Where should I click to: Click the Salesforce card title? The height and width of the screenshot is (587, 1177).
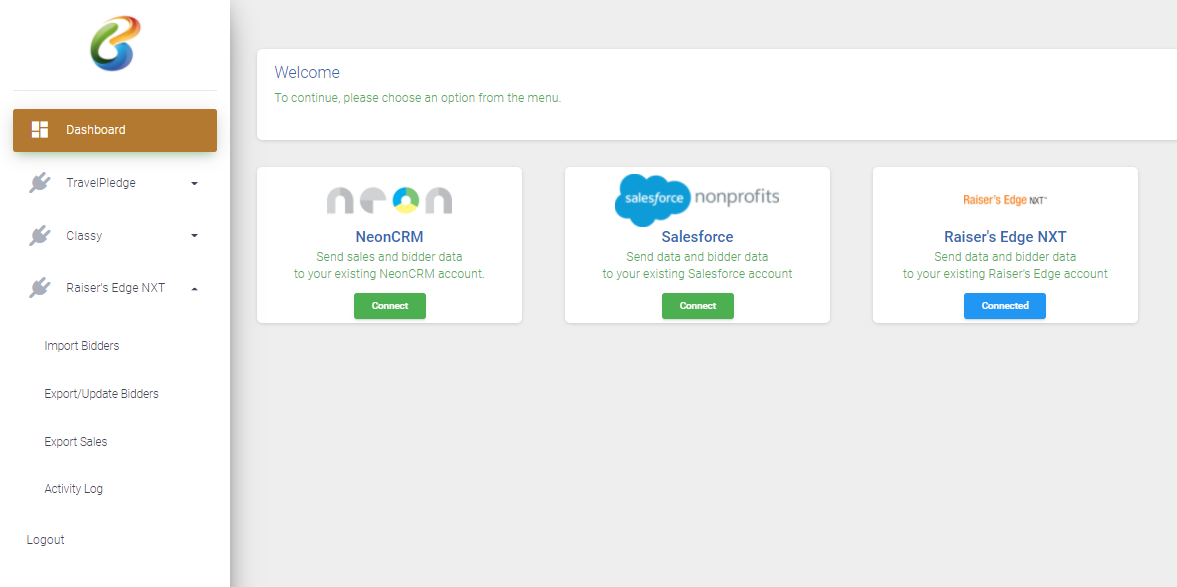tap(697, 236)
